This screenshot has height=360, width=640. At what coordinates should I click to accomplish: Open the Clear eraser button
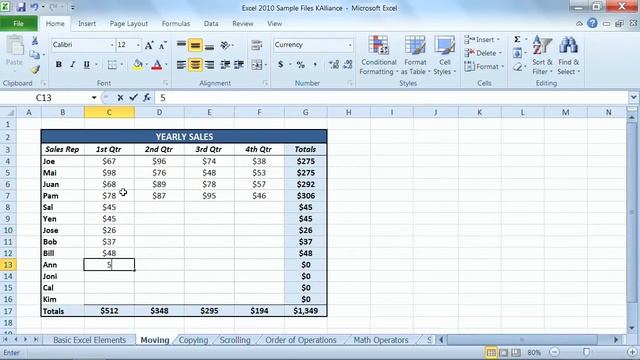pyautogui.click(x=518, y=67)
